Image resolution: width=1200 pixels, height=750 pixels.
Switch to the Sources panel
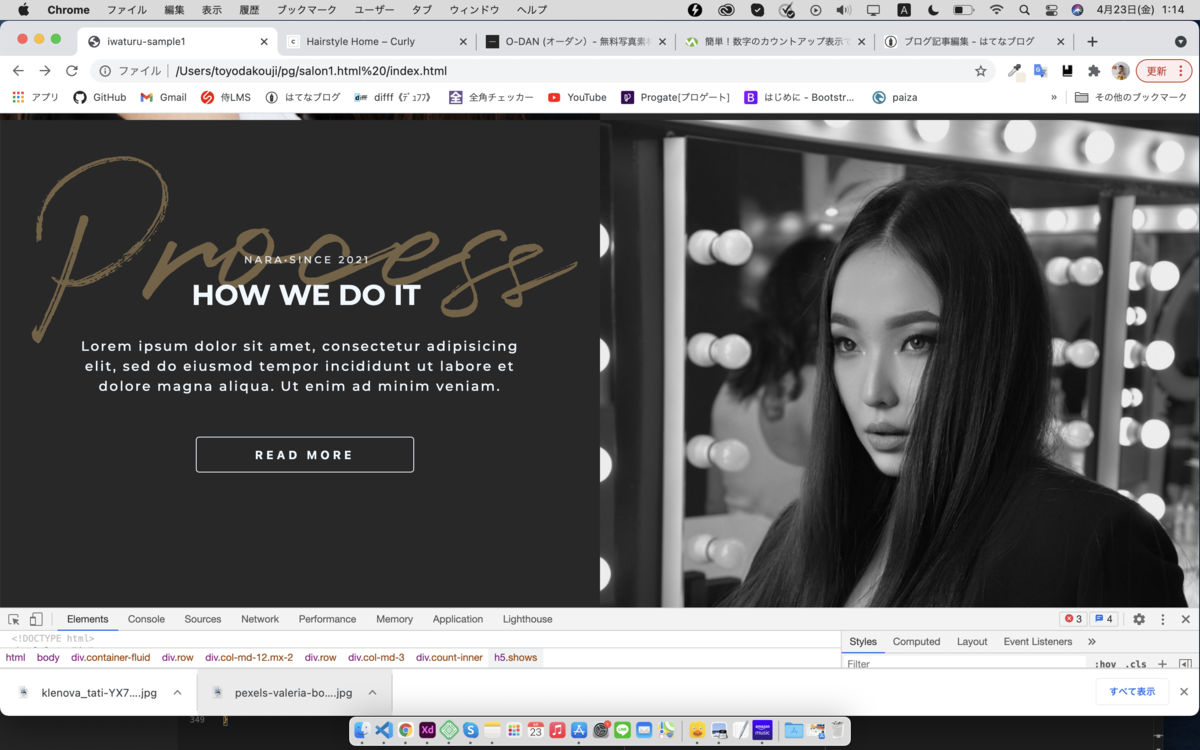coord(202,619)
